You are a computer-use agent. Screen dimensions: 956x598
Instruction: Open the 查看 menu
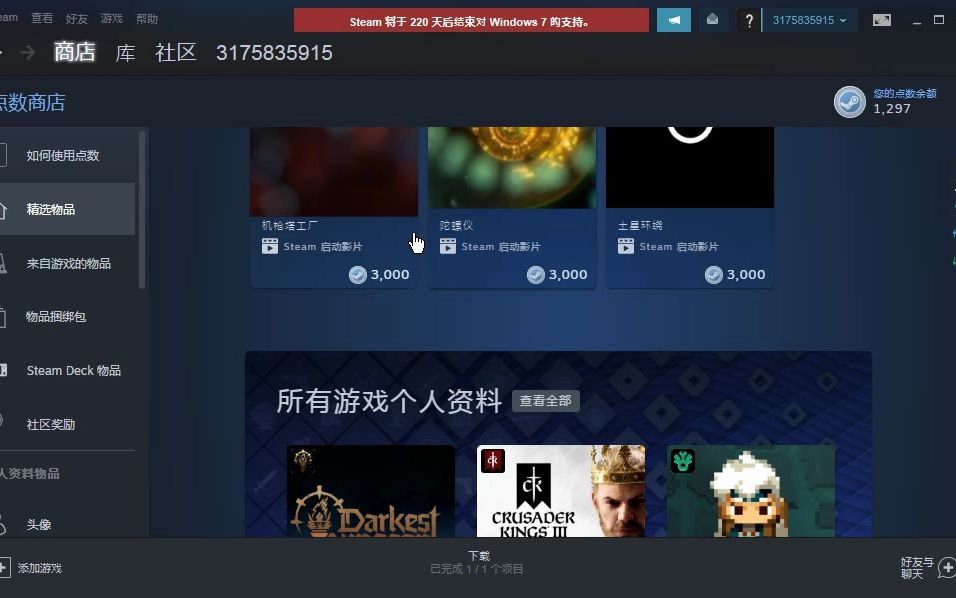pyautogui.click(x=42, y=18)
